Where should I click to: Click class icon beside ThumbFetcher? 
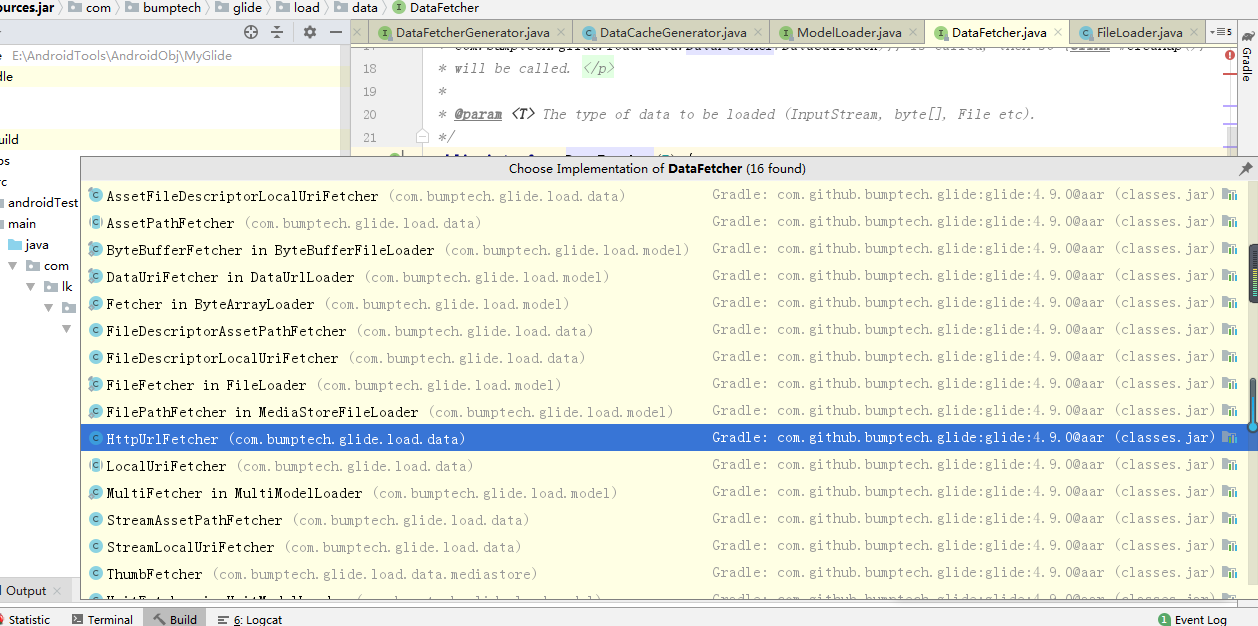[95, 574]
